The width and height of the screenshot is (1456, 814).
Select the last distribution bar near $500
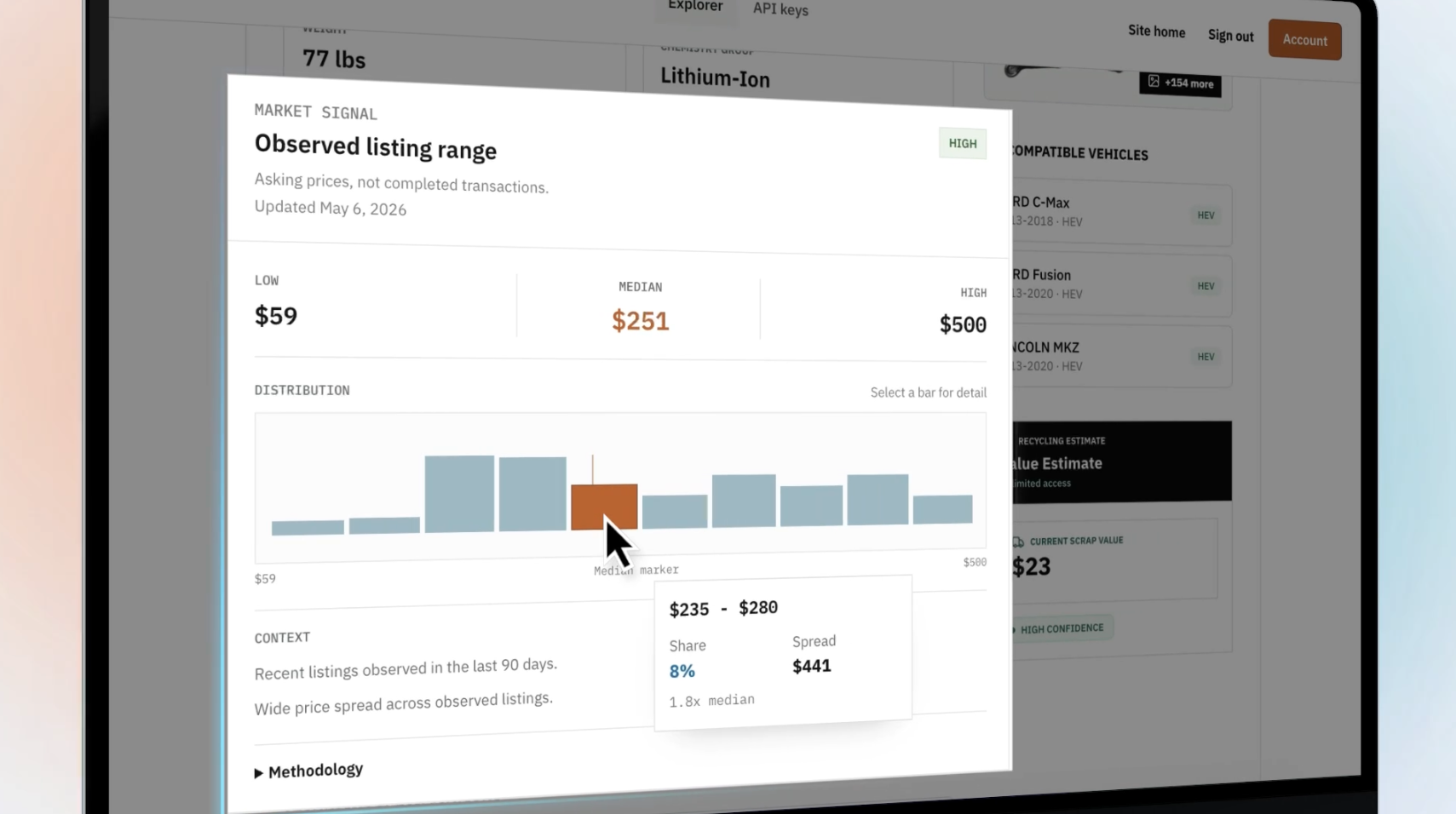pos(942,508)
